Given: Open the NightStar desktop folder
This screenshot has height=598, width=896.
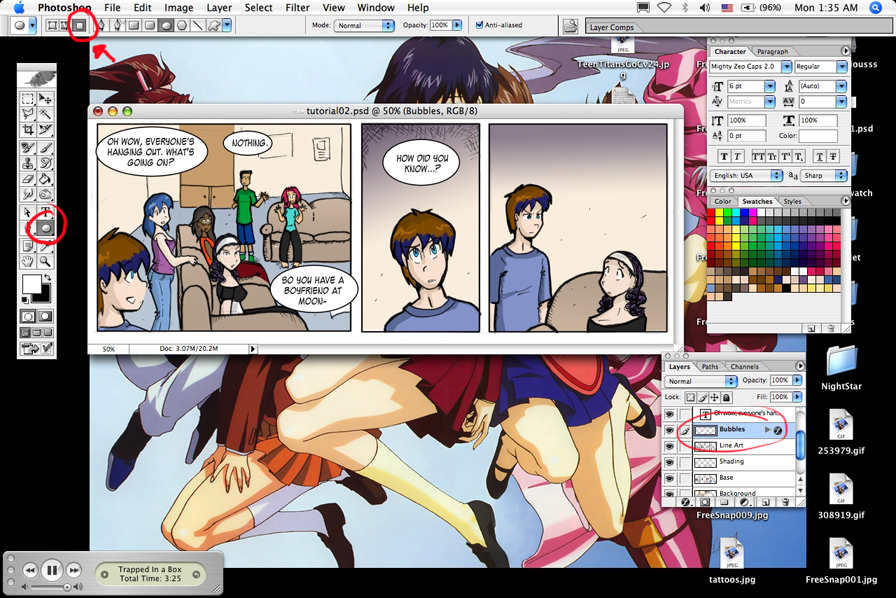Looking at the screenshot, I should coord(841,368).
